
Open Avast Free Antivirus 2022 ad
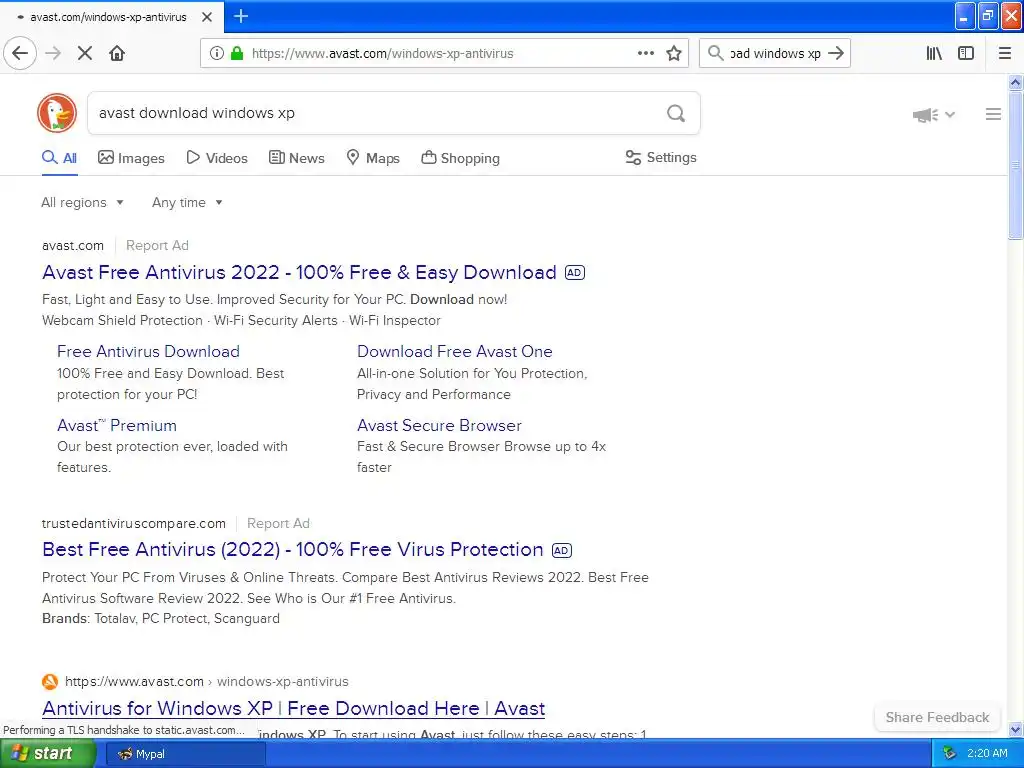click(x=299, y=272)
